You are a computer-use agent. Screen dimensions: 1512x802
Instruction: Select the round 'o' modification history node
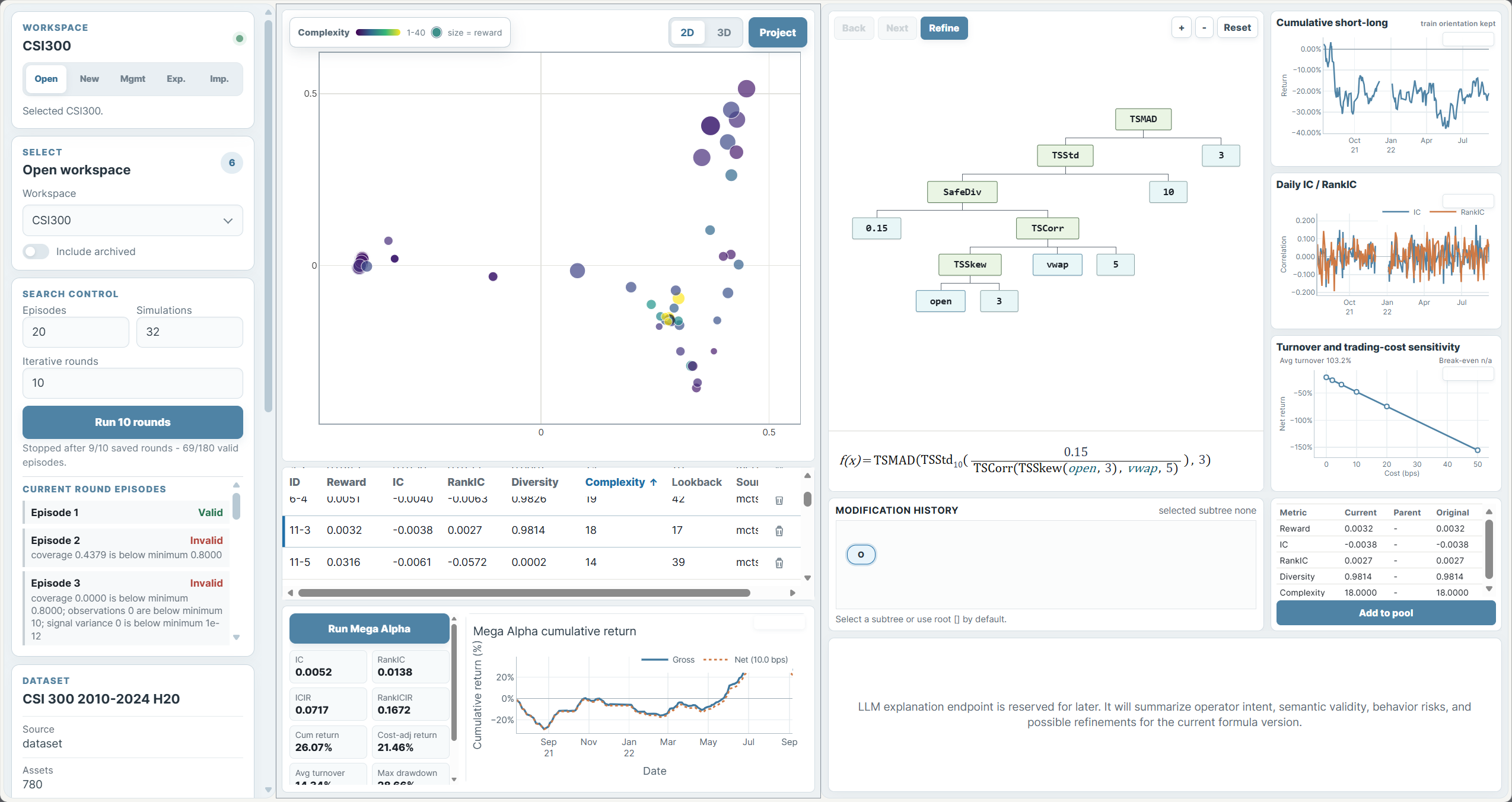[x=861, y=555]
